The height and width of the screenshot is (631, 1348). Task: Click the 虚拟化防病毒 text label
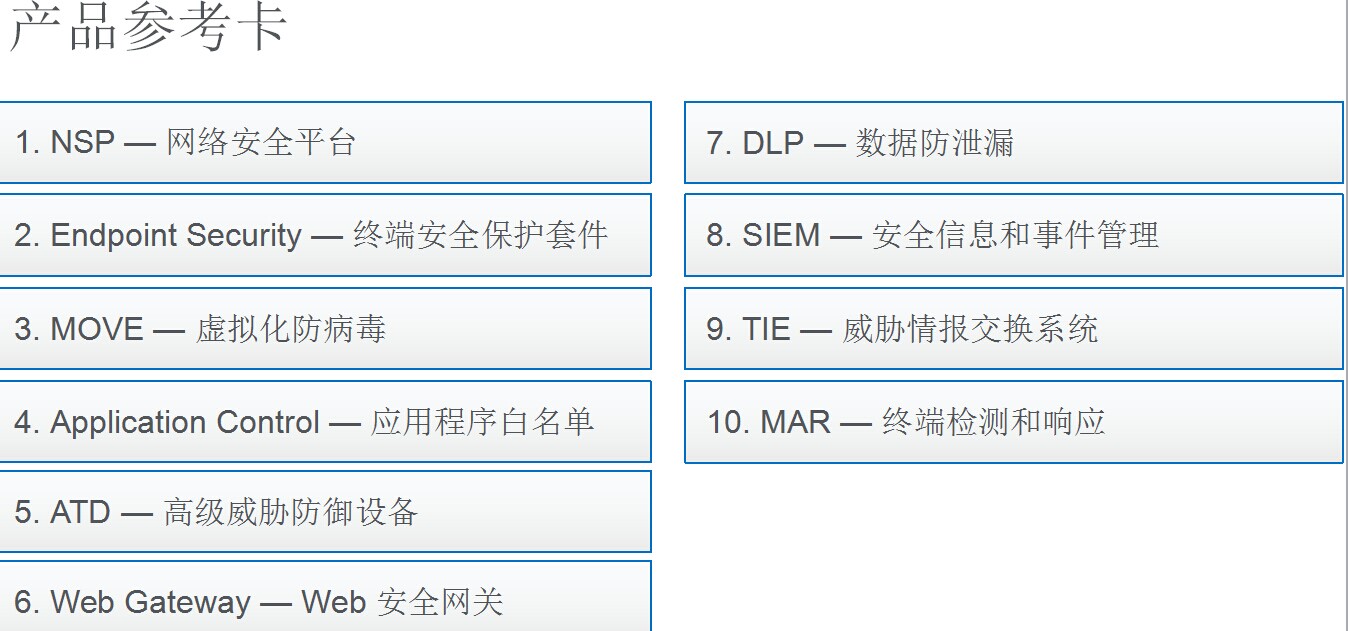(290, 329)
